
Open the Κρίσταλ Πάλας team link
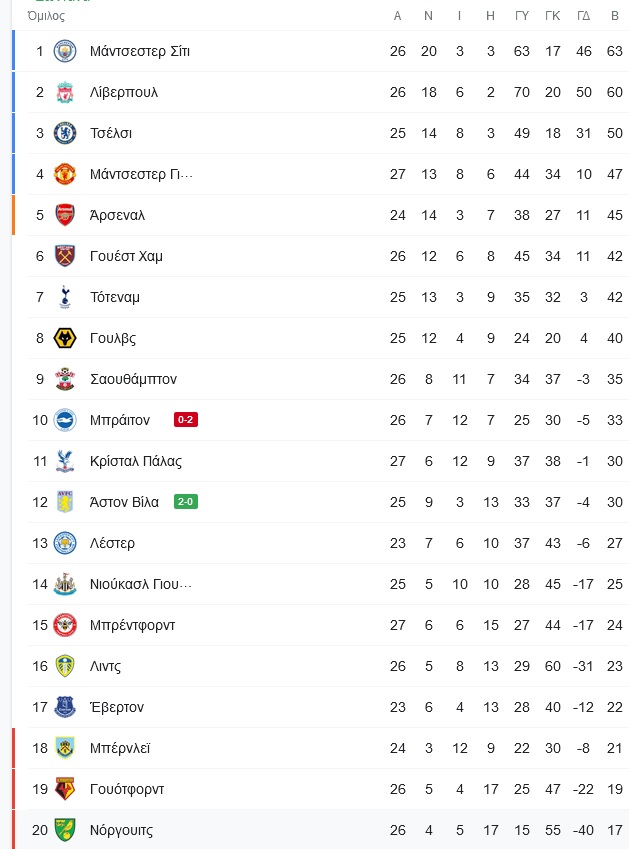coord(136,461)
